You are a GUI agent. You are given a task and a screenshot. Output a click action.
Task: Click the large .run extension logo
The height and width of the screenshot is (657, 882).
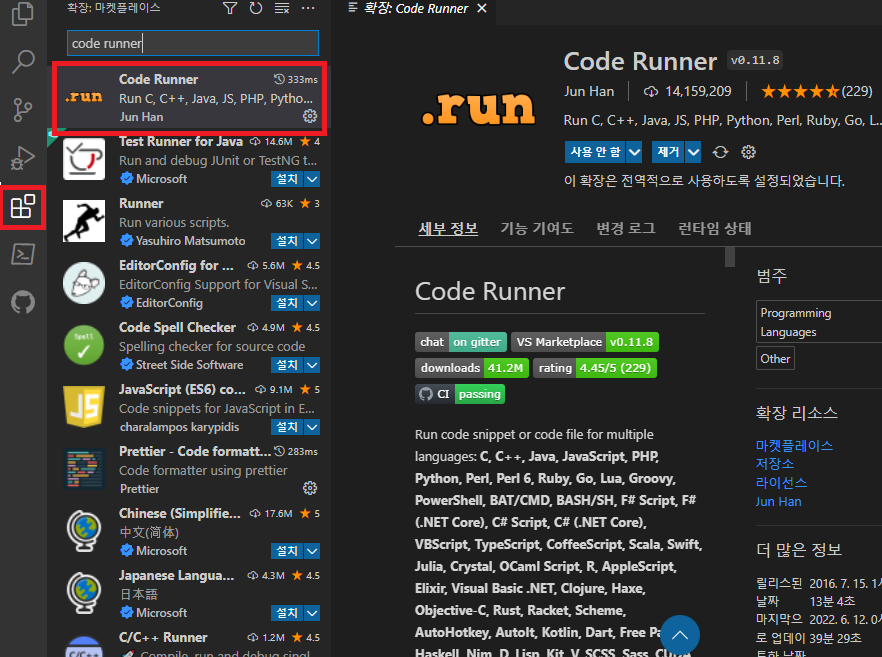(479, 107)
